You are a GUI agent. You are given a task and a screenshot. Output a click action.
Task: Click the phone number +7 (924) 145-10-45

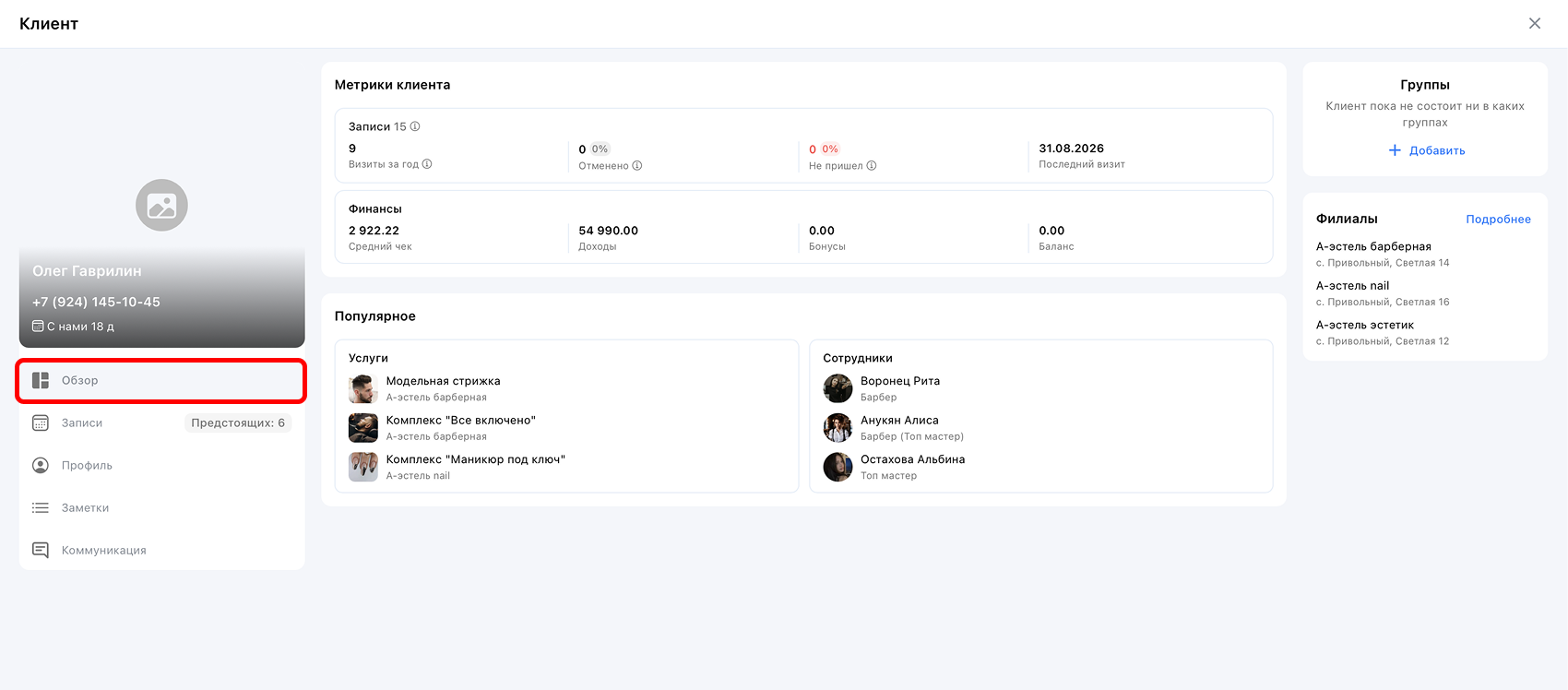pos(96,302)
